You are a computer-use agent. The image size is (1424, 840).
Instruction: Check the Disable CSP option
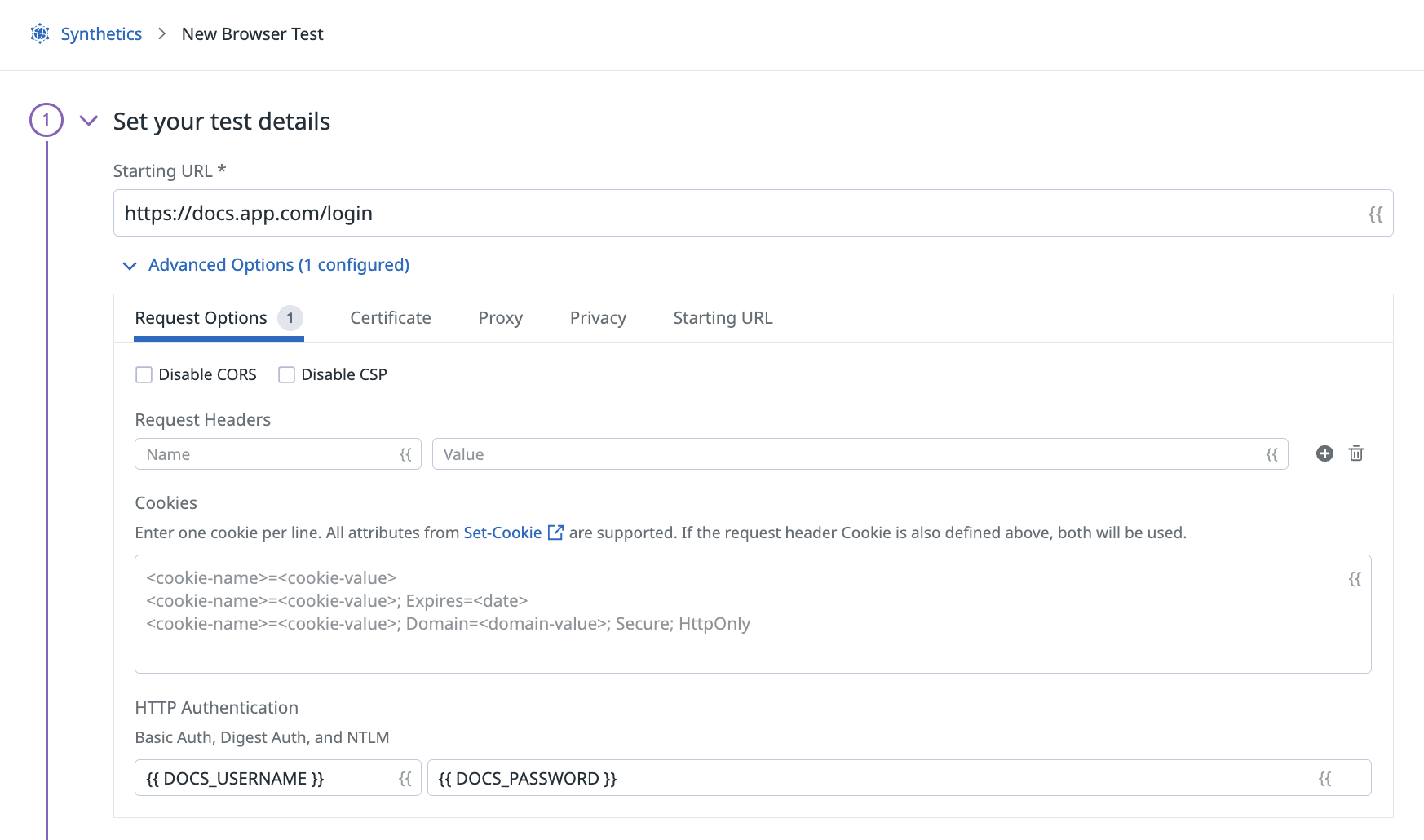[285, 374]
